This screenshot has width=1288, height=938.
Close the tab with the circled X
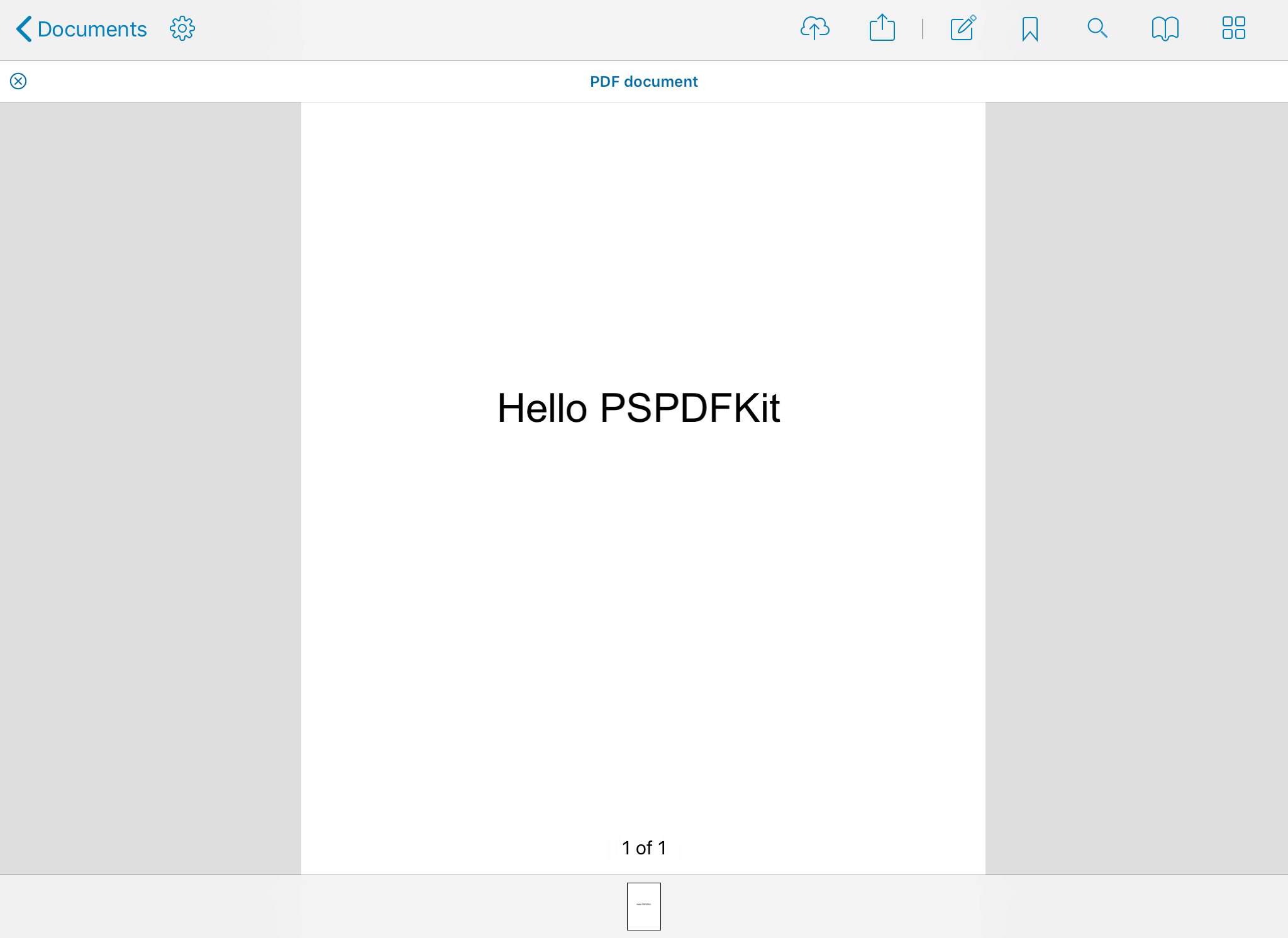tap(18, 81)
